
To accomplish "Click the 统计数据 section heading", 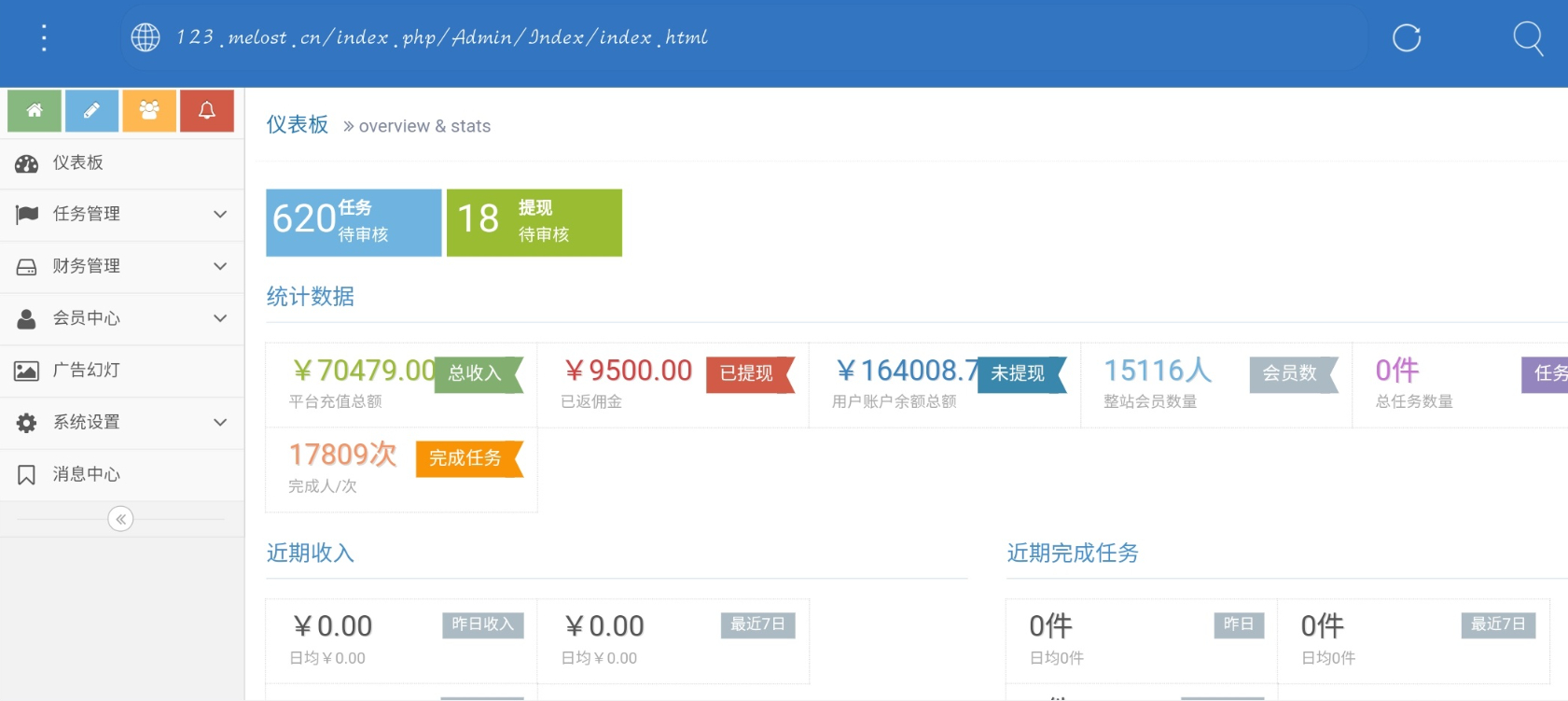I will tap(311, 297).
